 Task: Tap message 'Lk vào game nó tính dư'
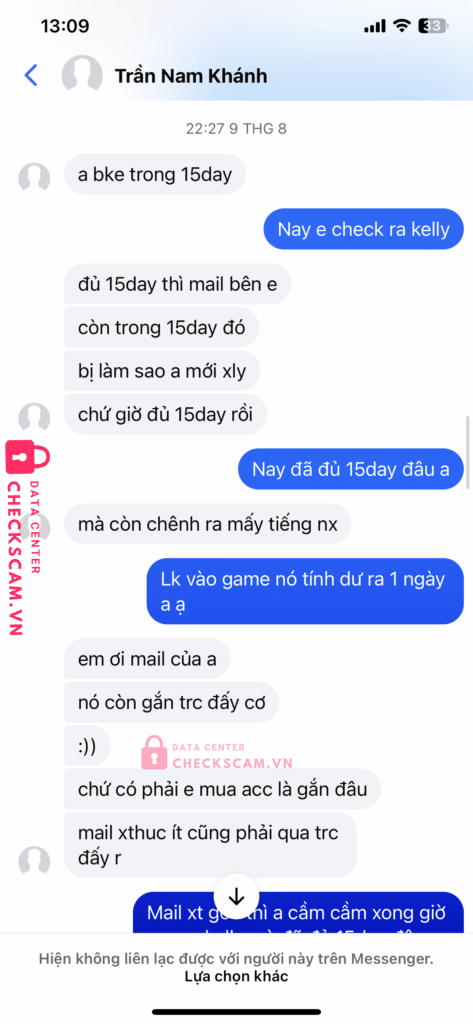click(305, 591)
